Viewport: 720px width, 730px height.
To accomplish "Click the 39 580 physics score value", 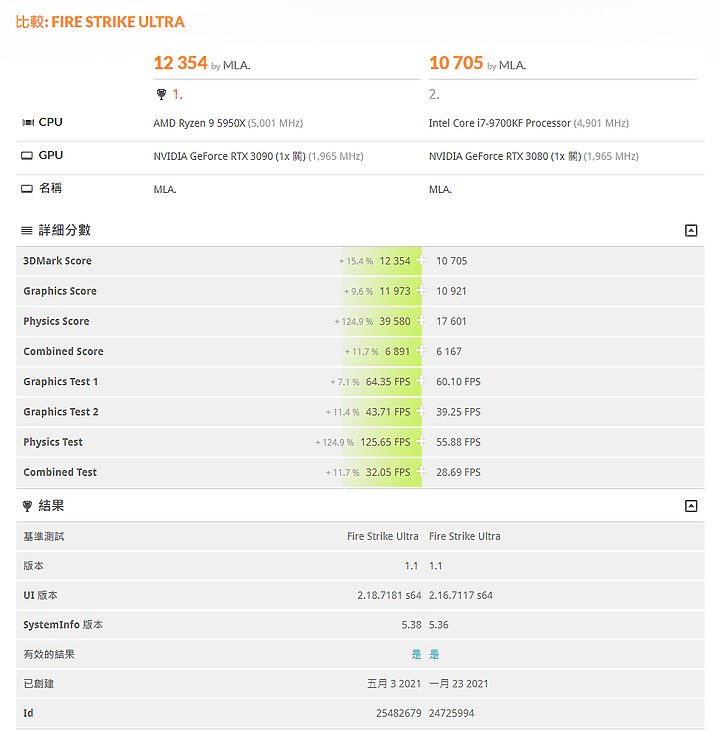I will tap(395, 321).
